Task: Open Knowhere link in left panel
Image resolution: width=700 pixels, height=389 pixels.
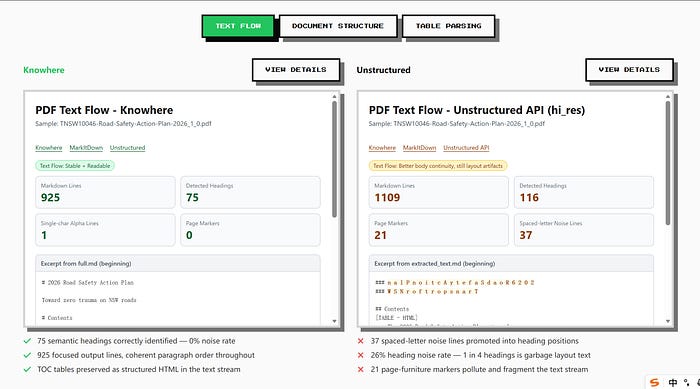Action: (49, 148)
